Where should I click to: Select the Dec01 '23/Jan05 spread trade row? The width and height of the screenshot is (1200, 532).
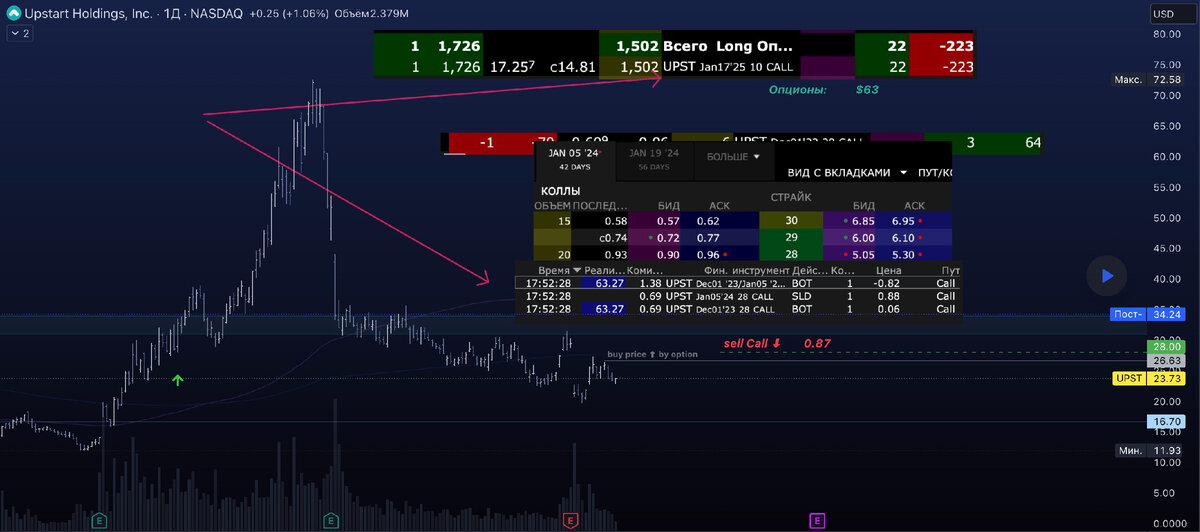click(x=740, y=284)
